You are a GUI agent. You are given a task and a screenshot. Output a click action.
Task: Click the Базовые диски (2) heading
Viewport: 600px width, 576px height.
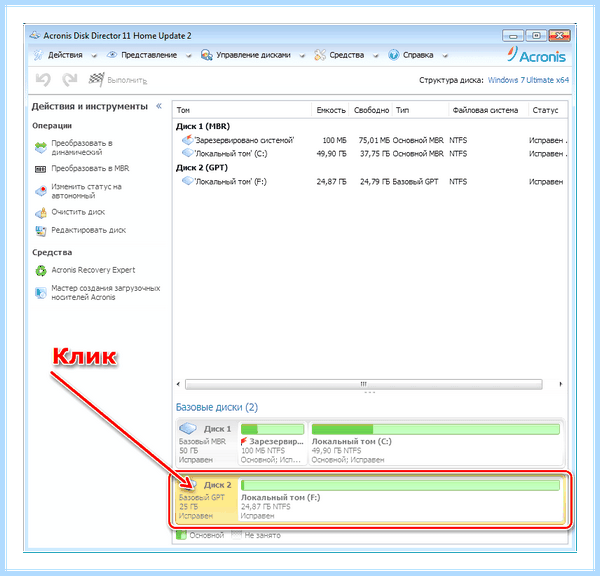[217, 407]
